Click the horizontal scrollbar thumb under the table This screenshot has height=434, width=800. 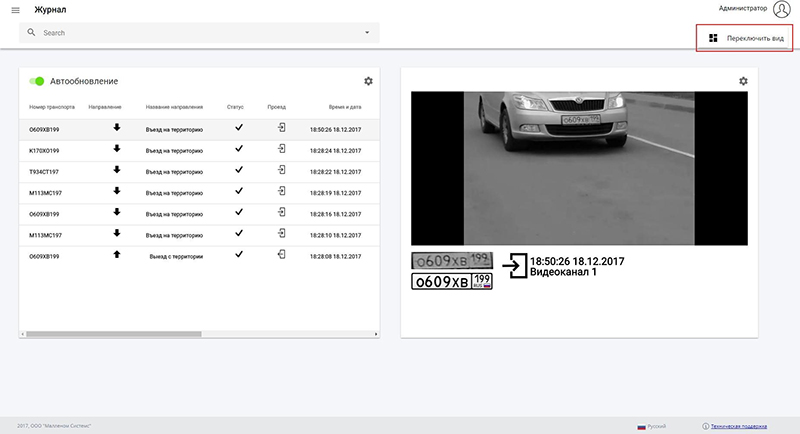[114, 334]
